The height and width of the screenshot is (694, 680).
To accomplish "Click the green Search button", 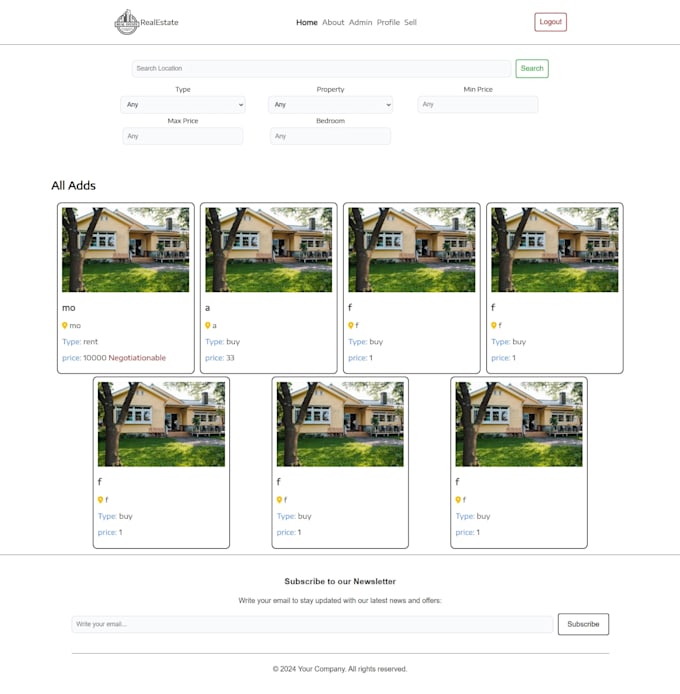I will pyautogui.click(x=532, y=69).
